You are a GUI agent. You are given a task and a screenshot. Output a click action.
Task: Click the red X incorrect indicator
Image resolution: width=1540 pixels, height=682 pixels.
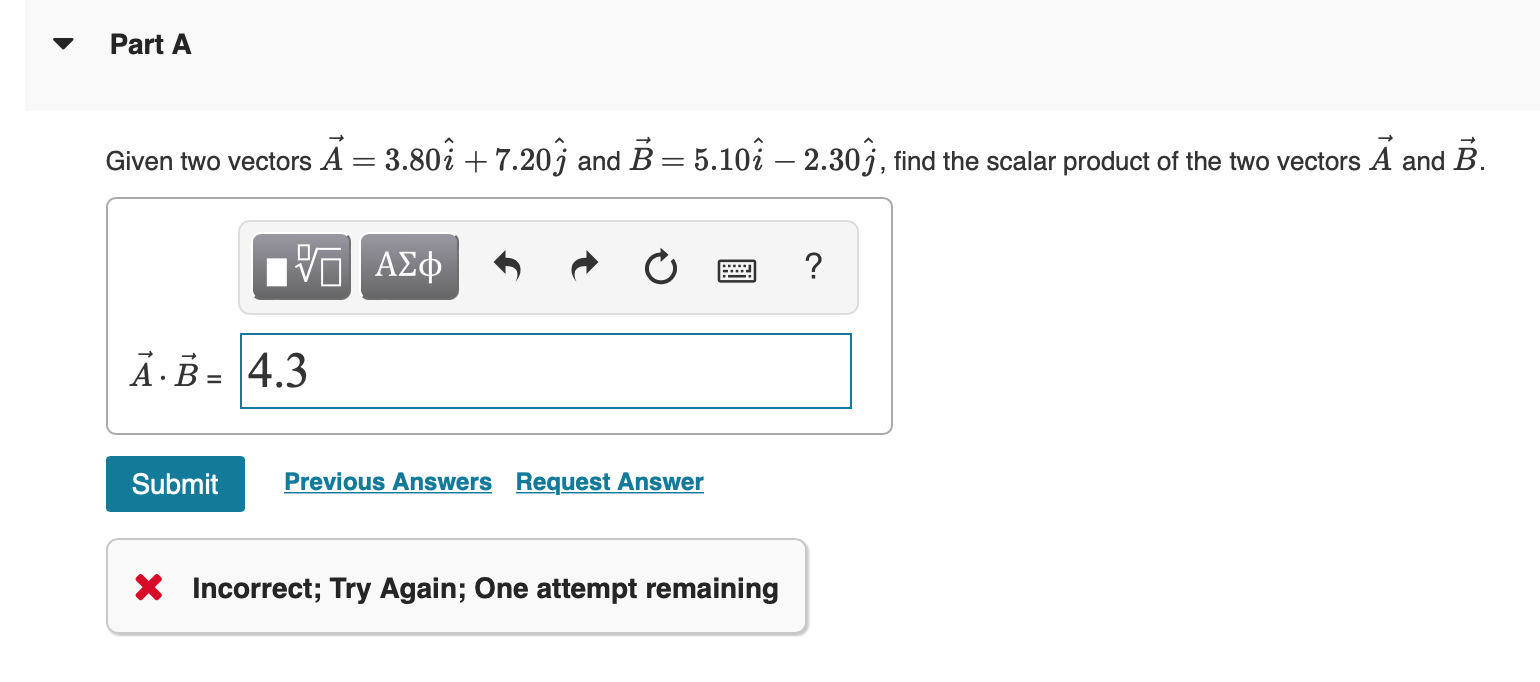click(x=147, y=588)
